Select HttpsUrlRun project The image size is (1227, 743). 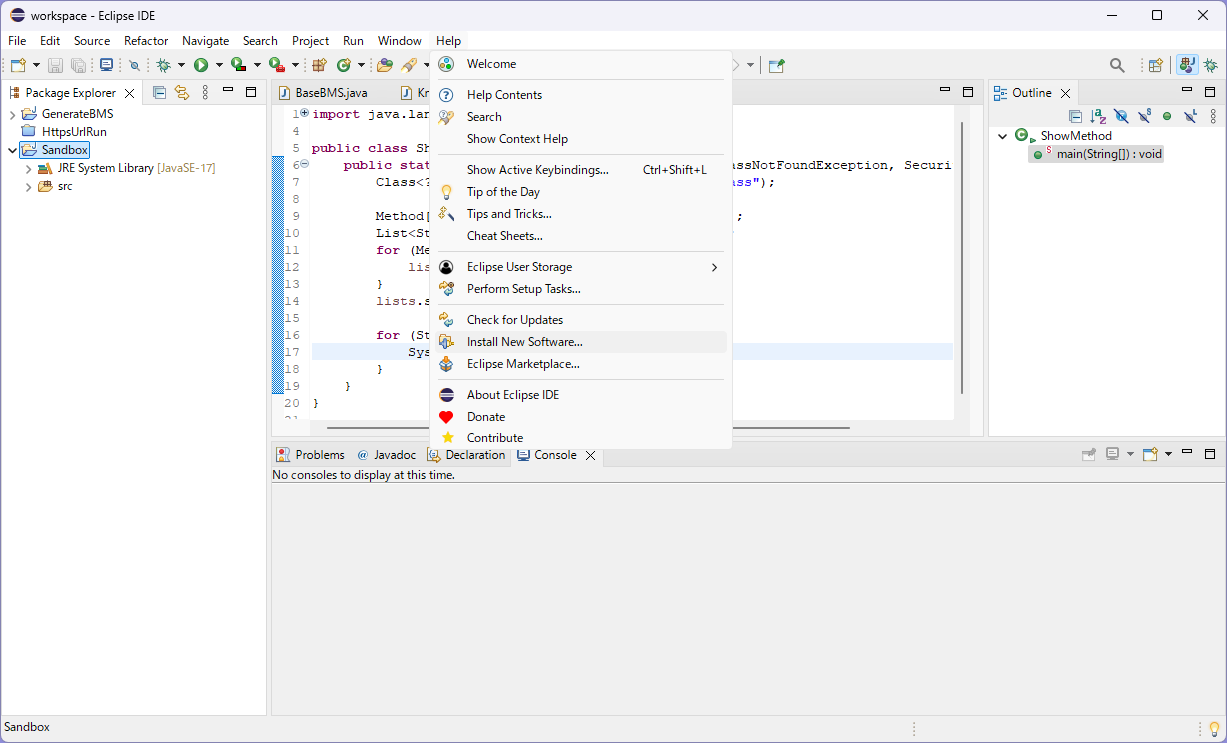tap(74, 132)
